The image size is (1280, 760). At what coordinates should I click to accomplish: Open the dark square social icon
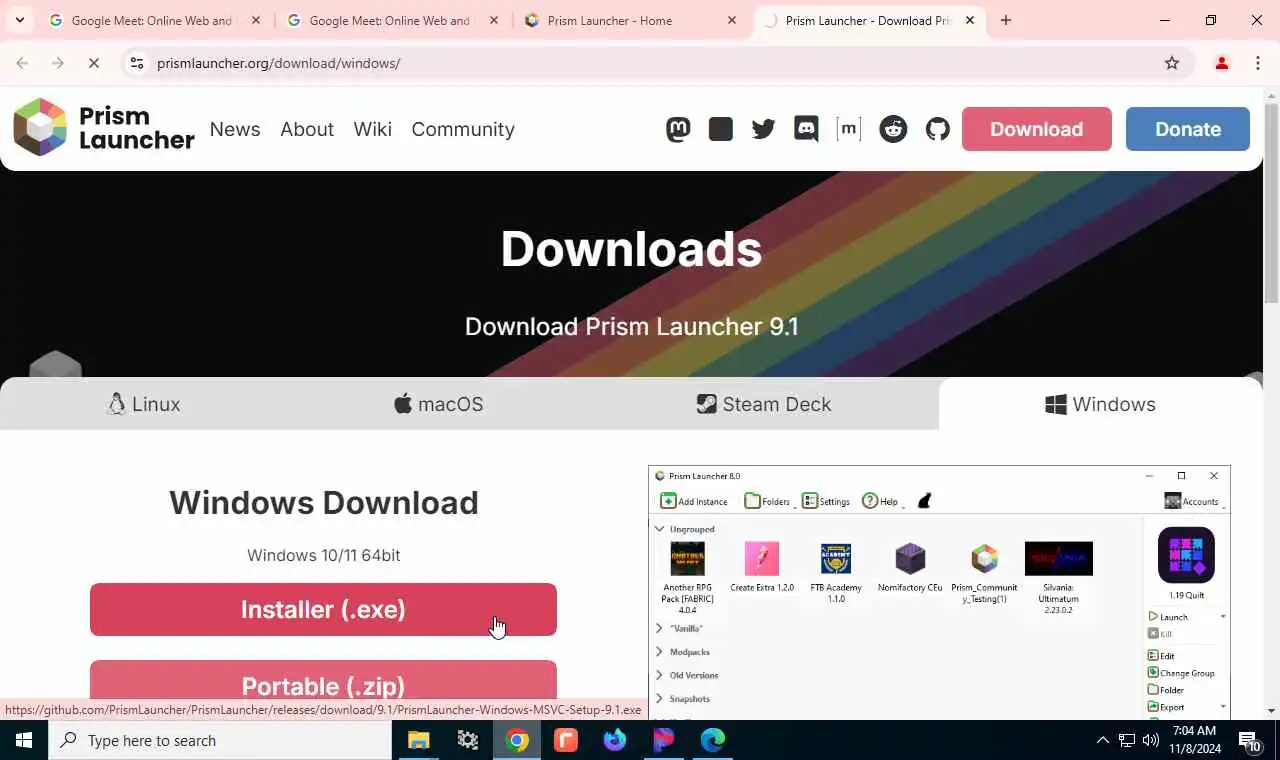click(x=721, y=129)
